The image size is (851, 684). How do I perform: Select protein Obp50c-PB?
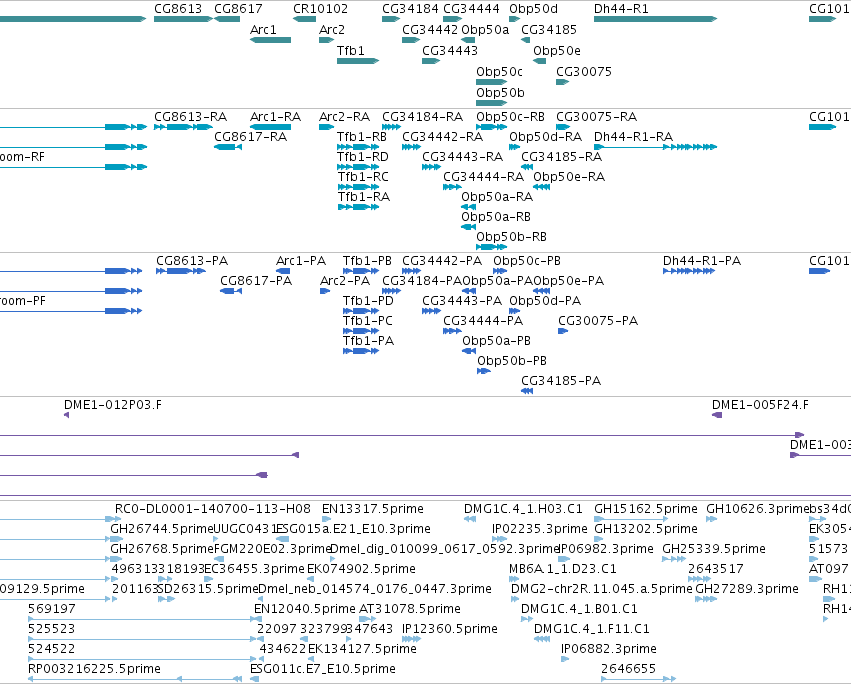(x=526, y=261)
